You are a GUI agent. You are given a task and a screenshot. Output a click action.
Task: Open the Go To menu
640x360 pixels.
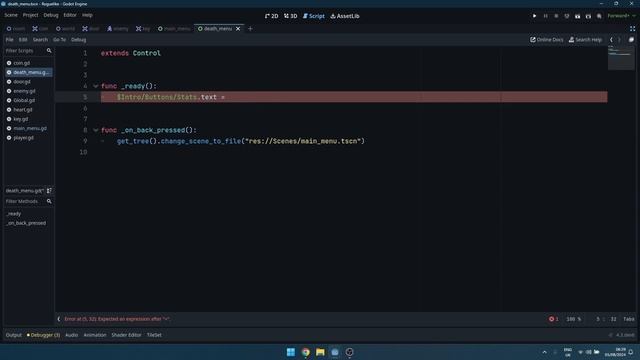(x=59, y=40)
